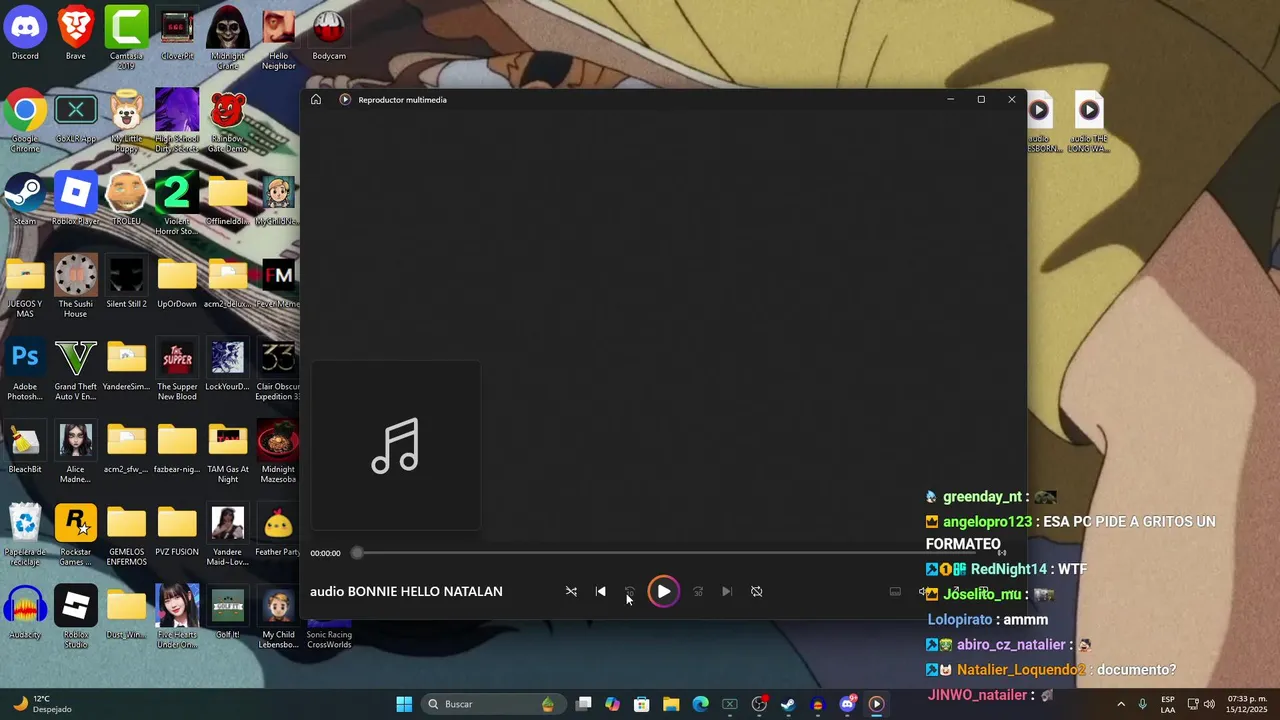Open Camtasia 2019 desktop icon

coord(126,38)
